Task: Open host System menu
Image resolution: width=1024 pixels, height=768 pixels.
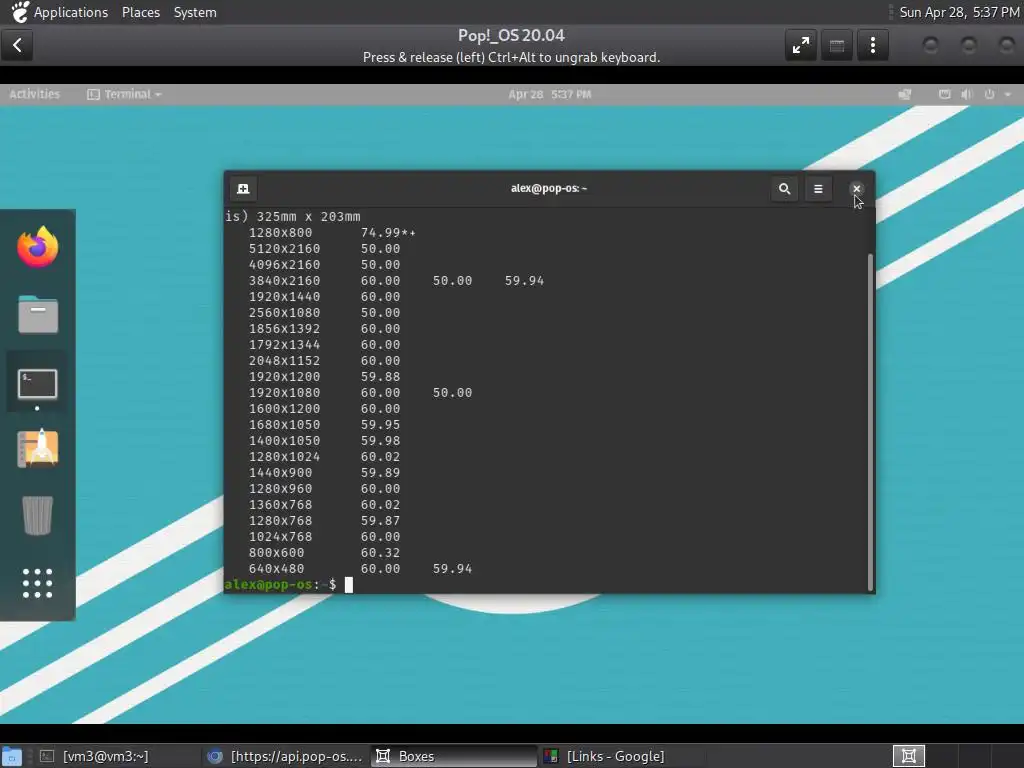Action: click(195, 12)
